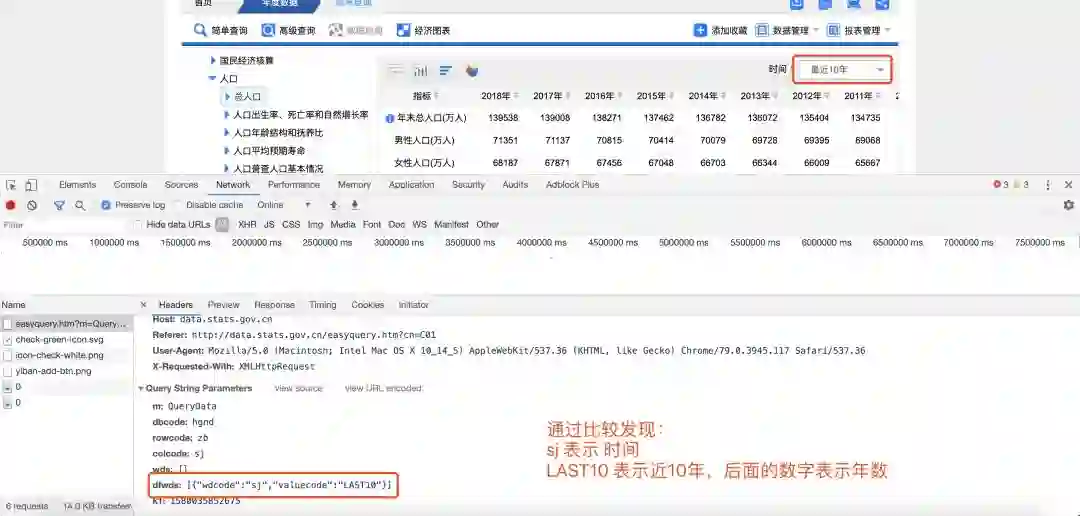Tick checkbox for easyquery.htm request

click(x=8, y=324)
